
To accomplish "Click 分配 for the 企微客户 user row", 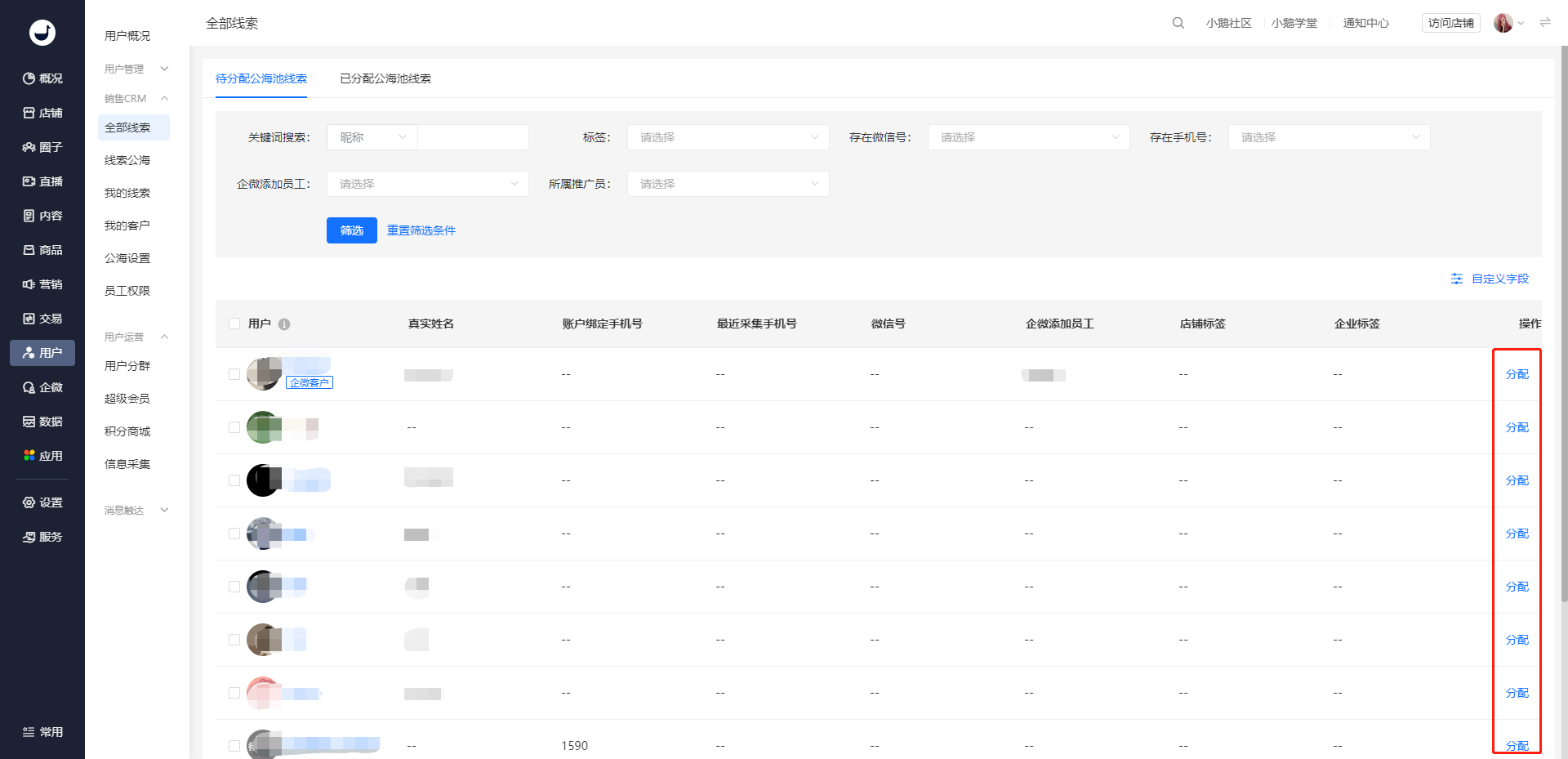I will (1517, 374).
